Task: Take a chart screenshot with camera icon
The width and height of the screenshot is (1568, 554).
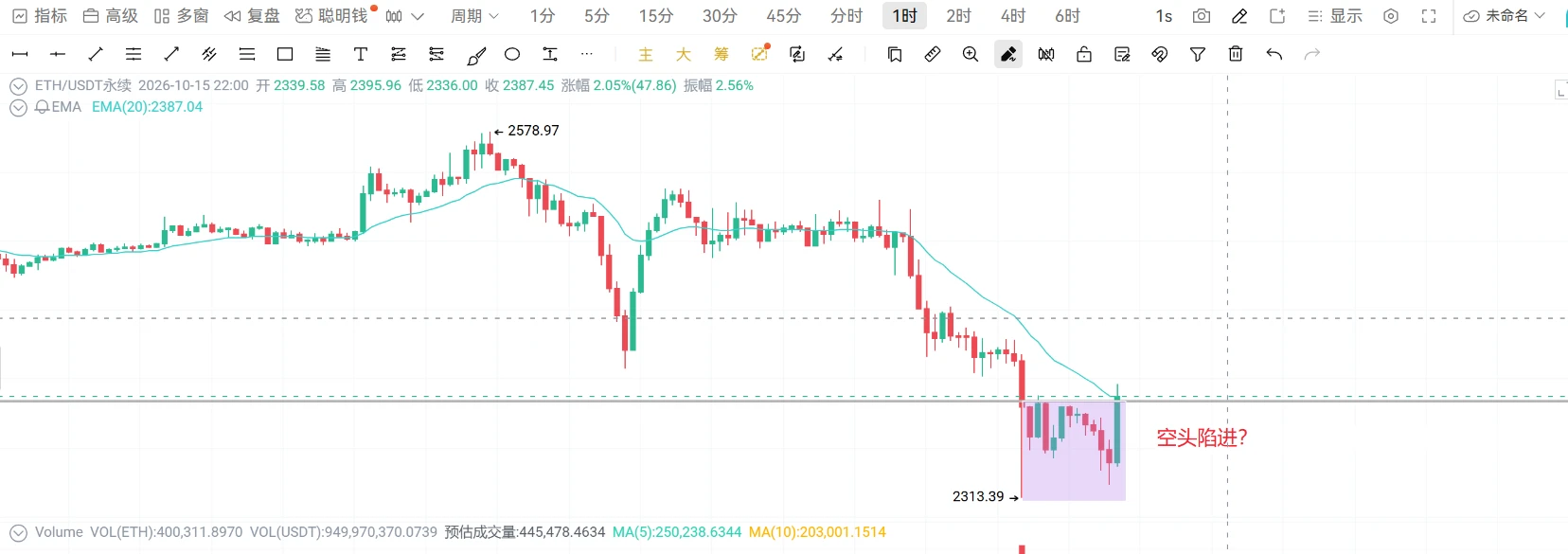Action: click(1202, 16)
